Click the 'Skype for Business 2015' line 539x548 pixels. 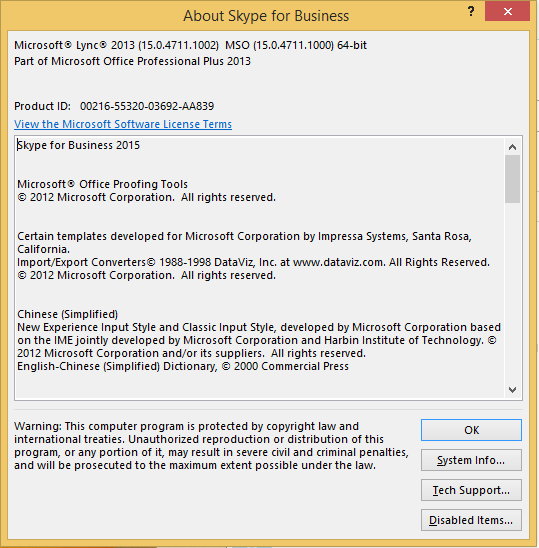pyautogui.click(x=79, y=145)
